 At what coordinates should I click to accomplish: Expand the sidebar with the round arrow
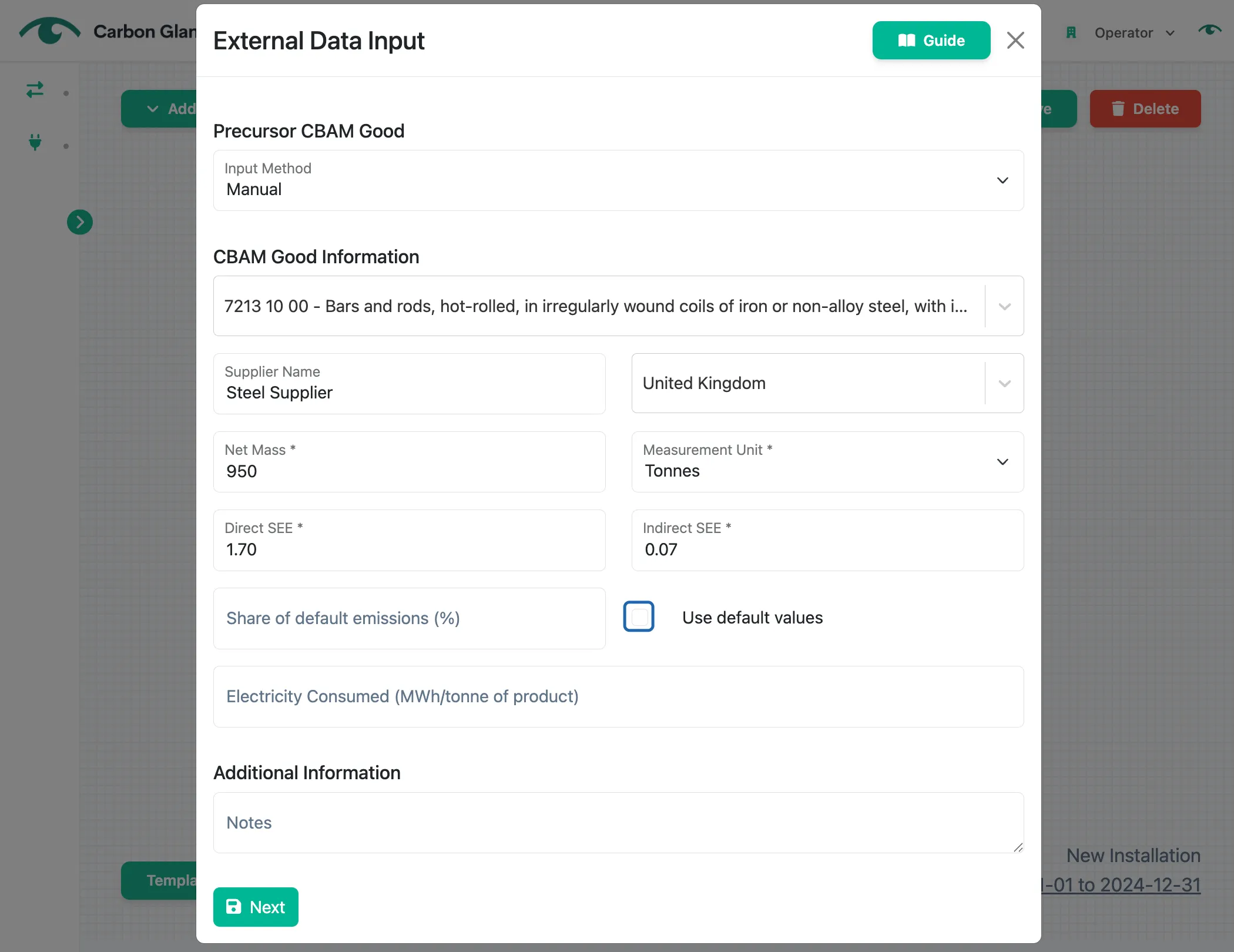pyautogui.click(x=80, y=222)
